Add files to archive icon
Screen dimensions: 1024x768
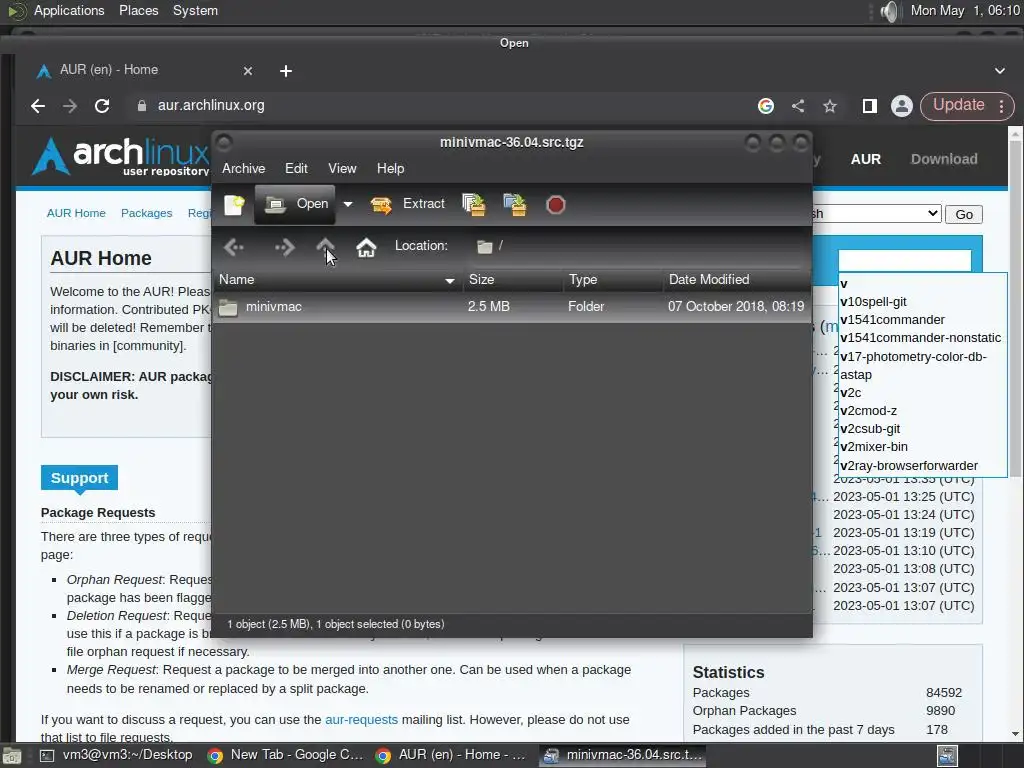[474, 204]
